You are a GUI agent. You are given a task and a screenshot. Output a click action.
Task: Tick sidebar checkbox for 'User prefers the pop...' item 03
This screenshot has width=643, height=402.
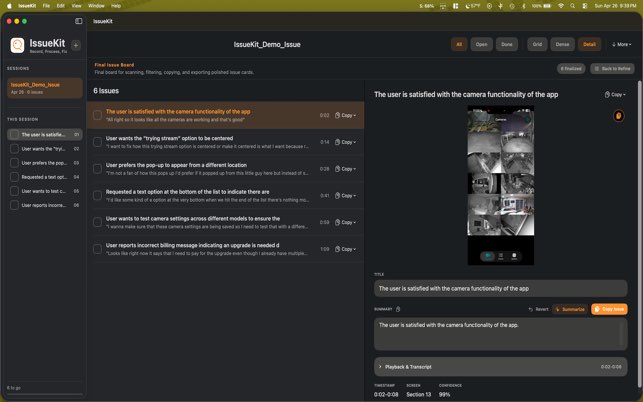(x=14, y=163)
